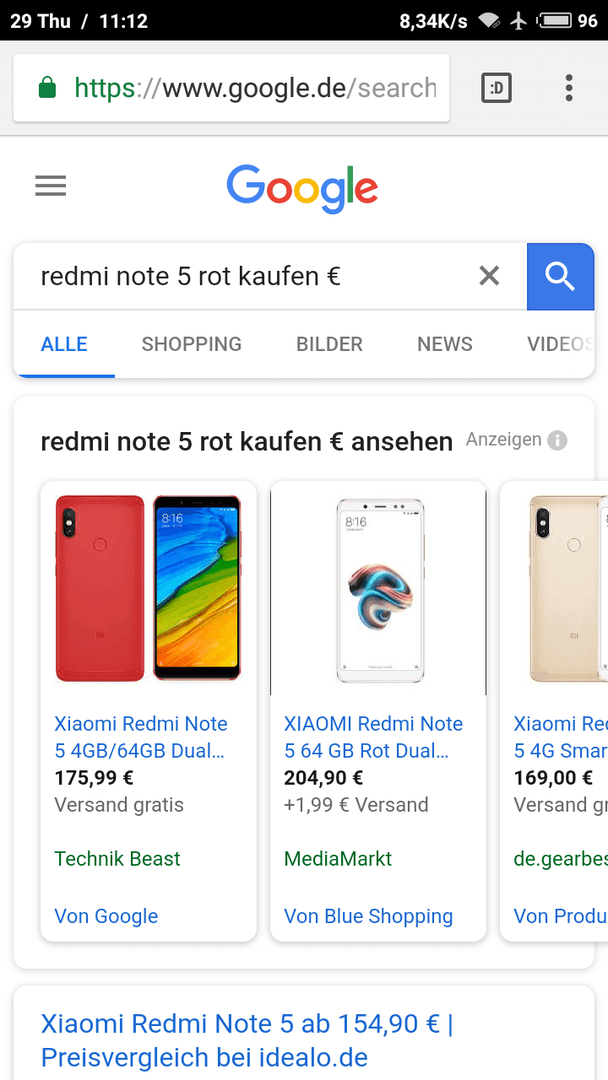Open the News results tab

pyautogui.click(x=445, y=344)
